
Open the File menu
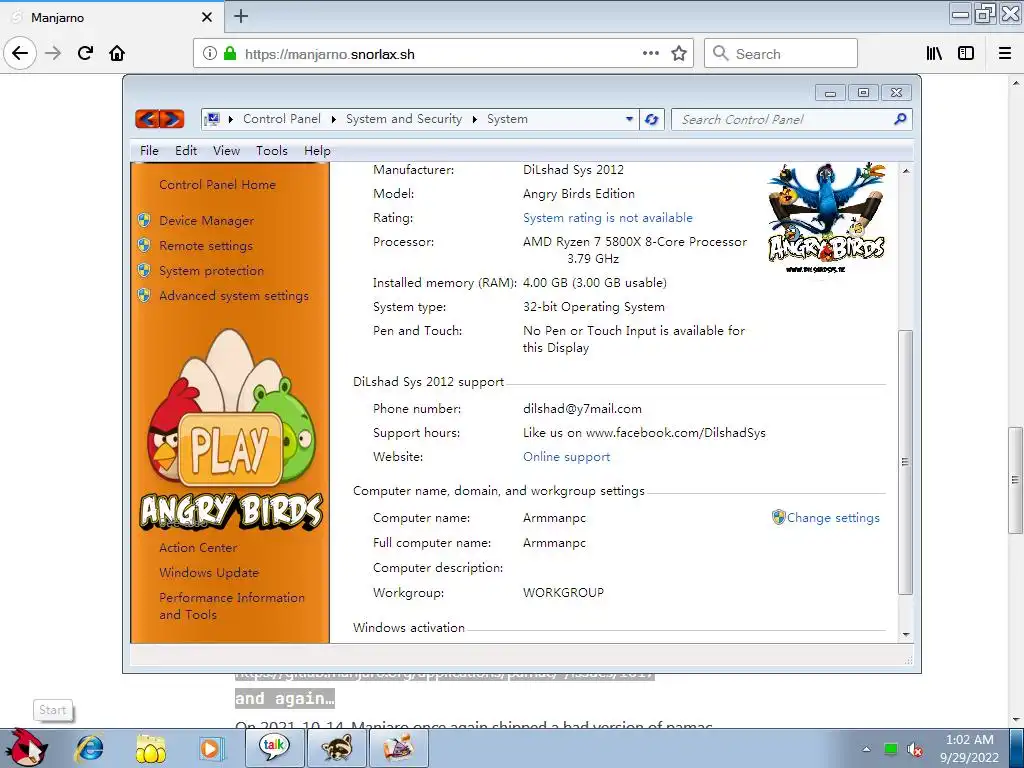click(149, 151)
